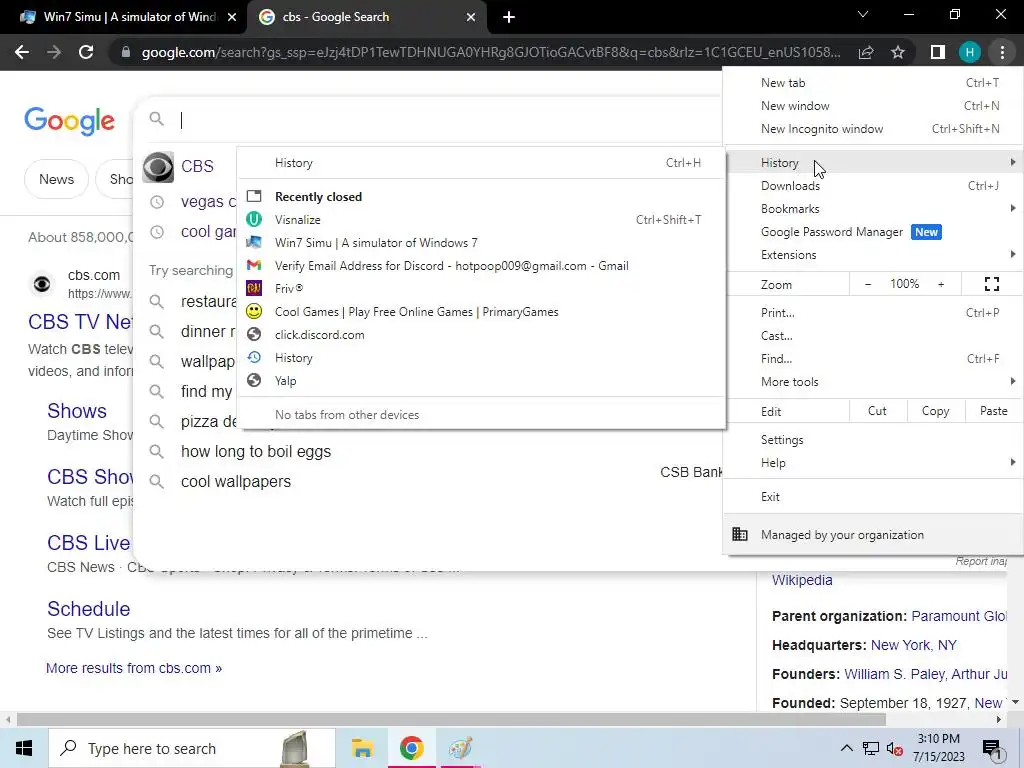
Task: Click the share page icon in address bar
Action: [x=866, y=52]
